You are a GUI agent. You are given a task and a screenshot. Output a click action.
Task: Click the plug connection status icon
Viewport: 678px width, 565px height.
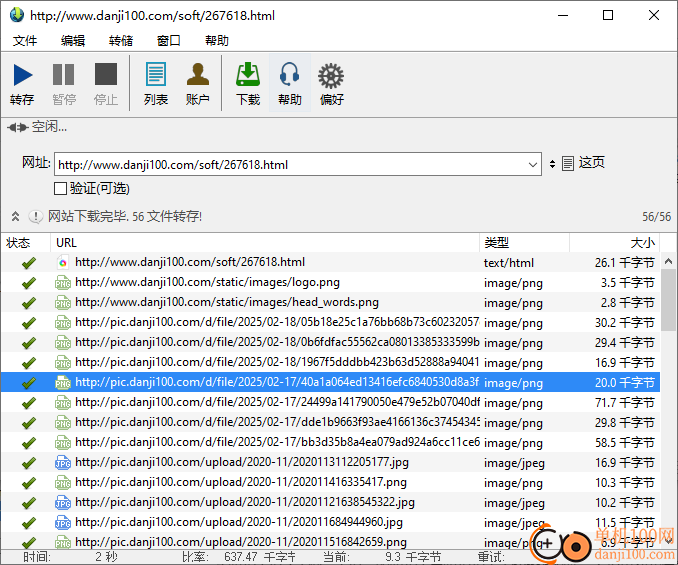[x=18, y=127]
